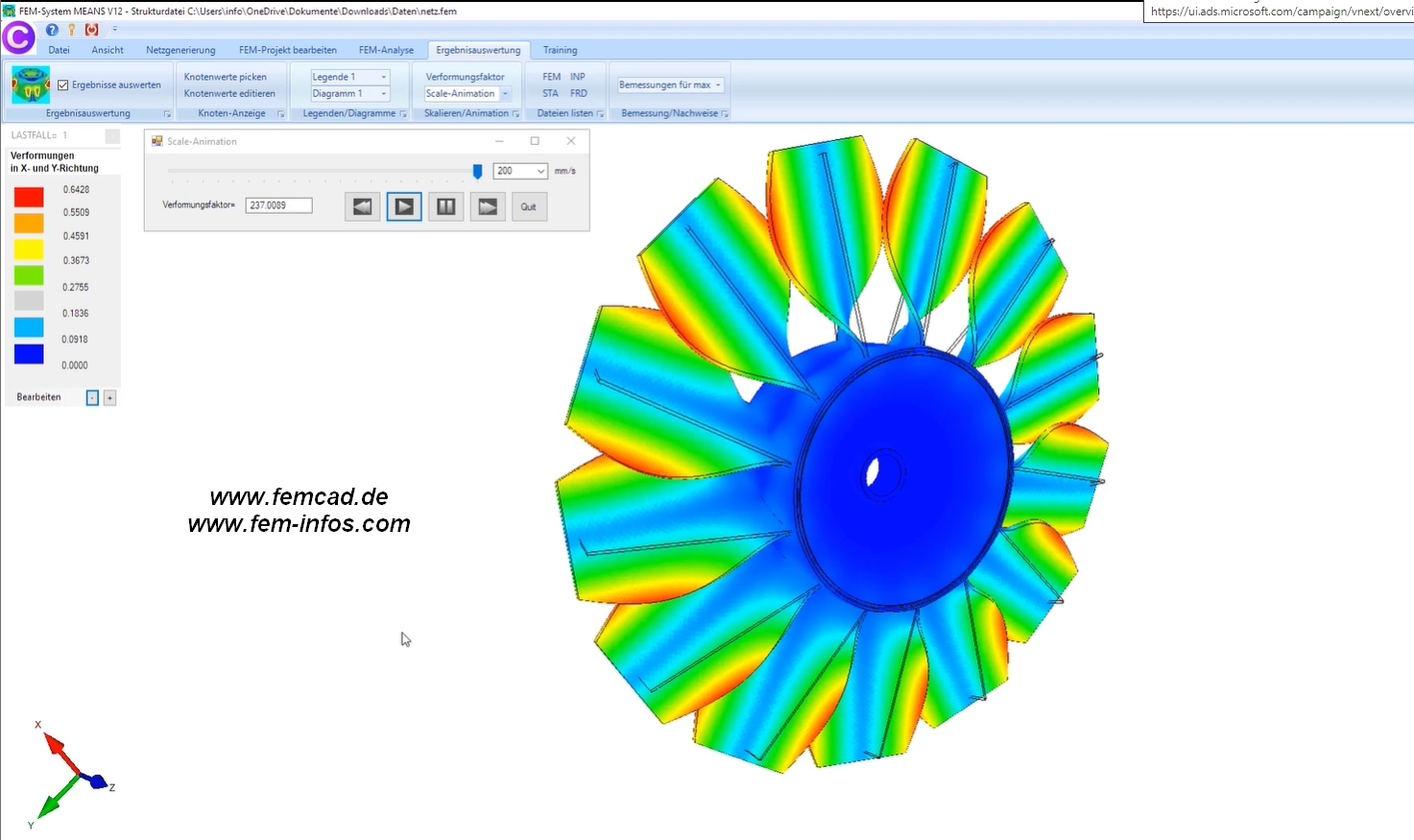Minimize the Scale-Animation dialog
Image resolution: width=1414 pixels, height=840 pixels.
(499, 141)
